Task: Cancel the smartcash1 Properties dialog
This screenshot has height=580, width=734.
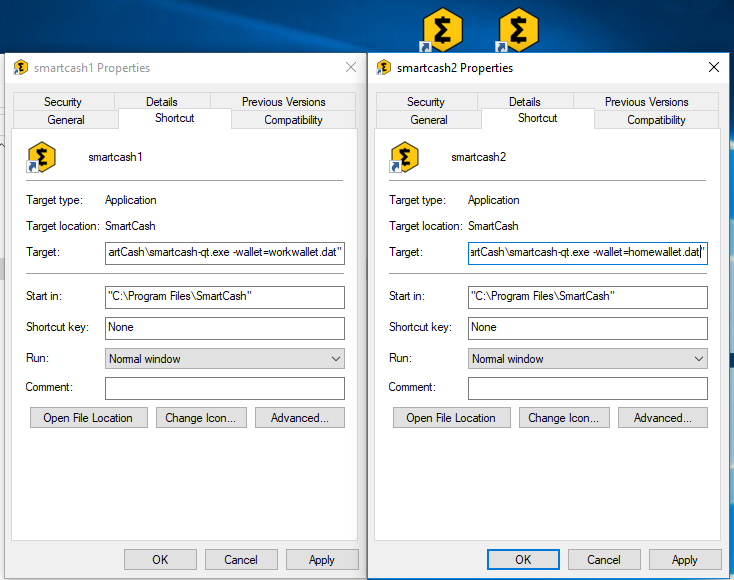Action: click(241, 559)
